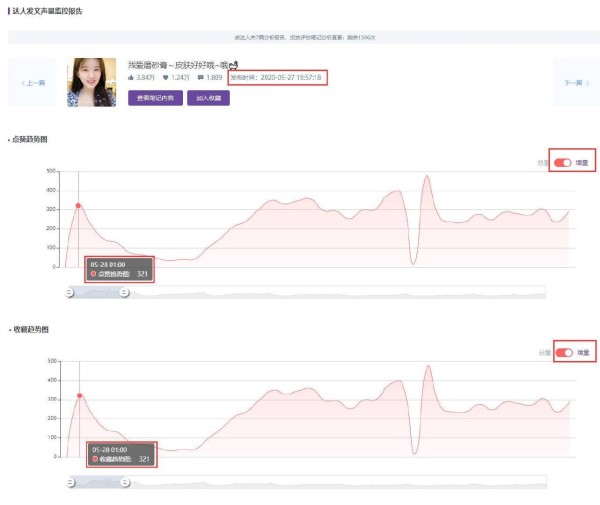The image size is (600, 505).
Task: Click 查看笔记内容 purple button
Action: (x=155, y=98)
